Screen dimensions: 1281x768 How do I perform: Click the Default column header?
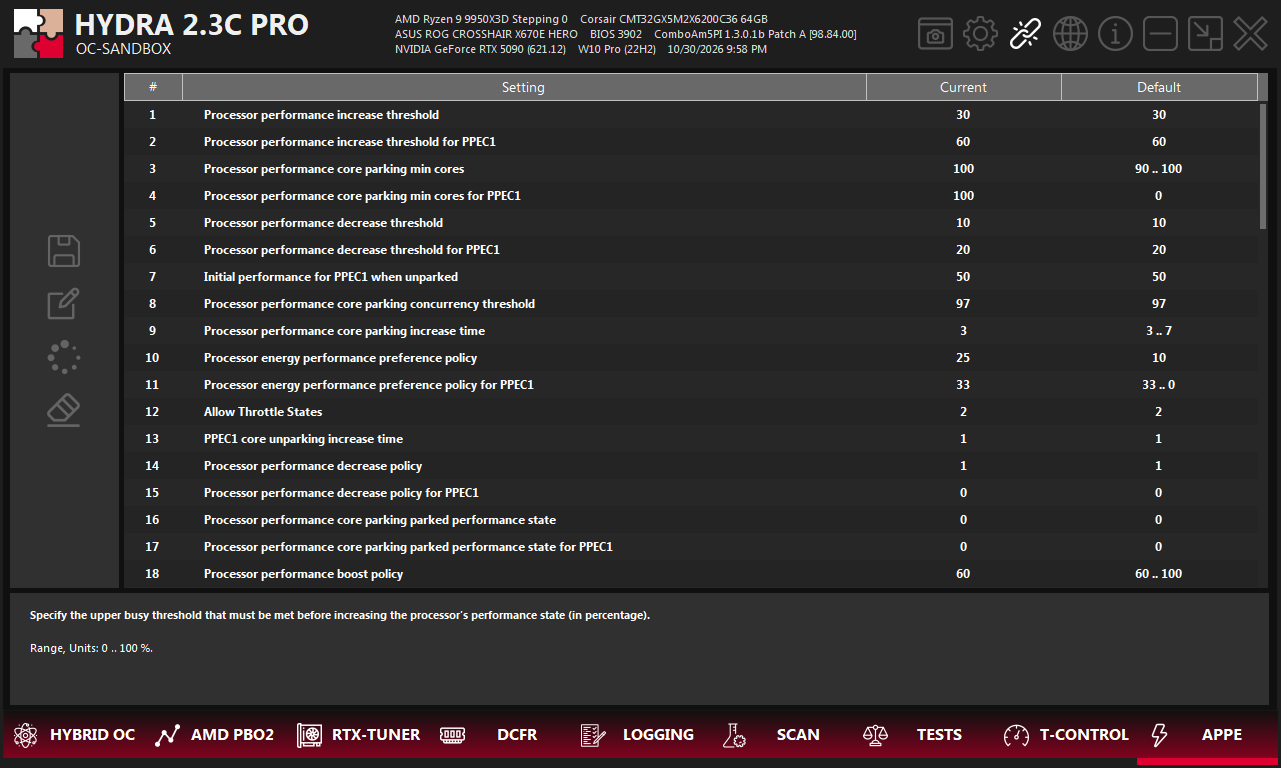coord(1159,87)
